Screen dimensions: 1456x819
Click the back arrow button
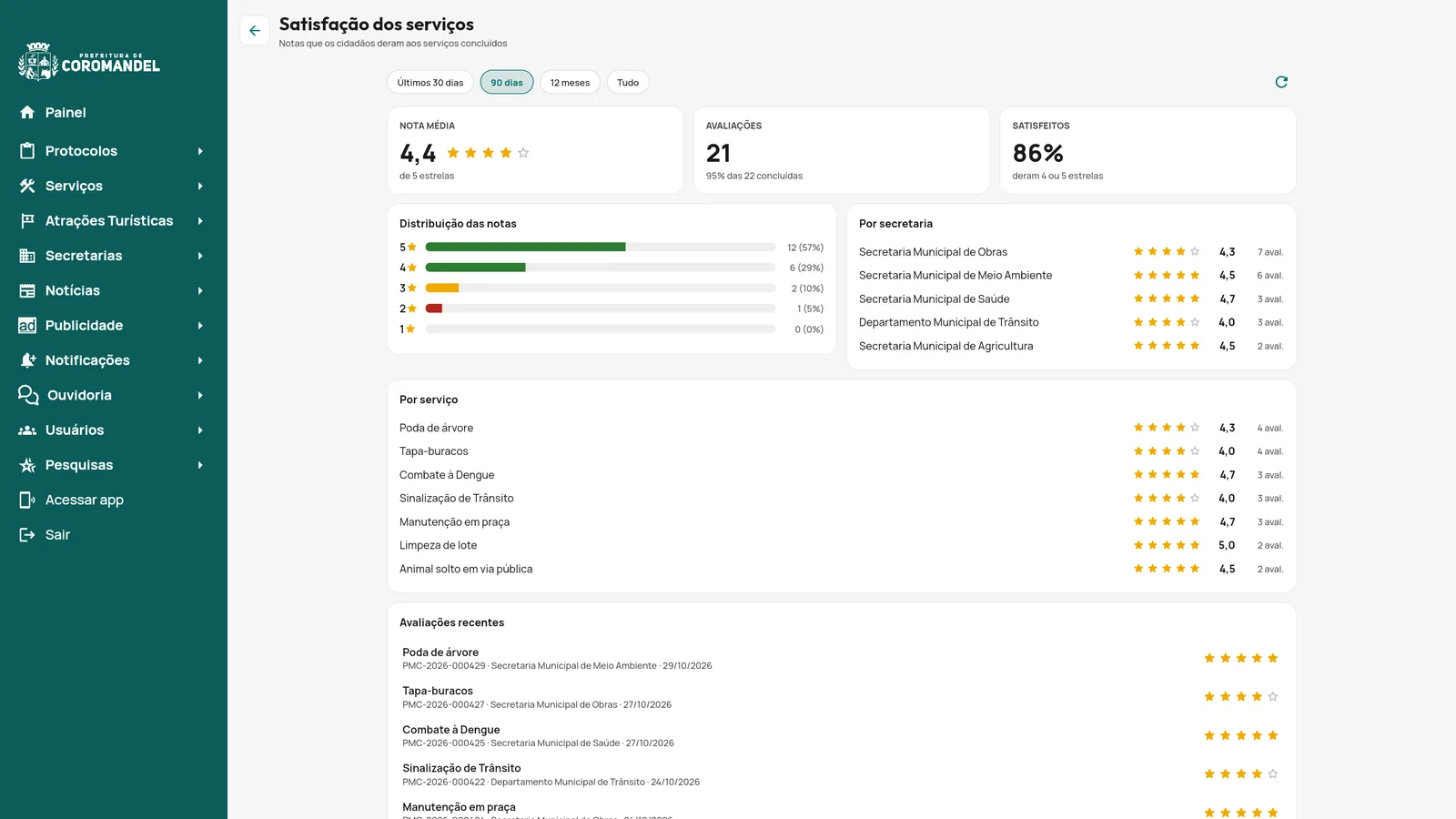[255, 31]
